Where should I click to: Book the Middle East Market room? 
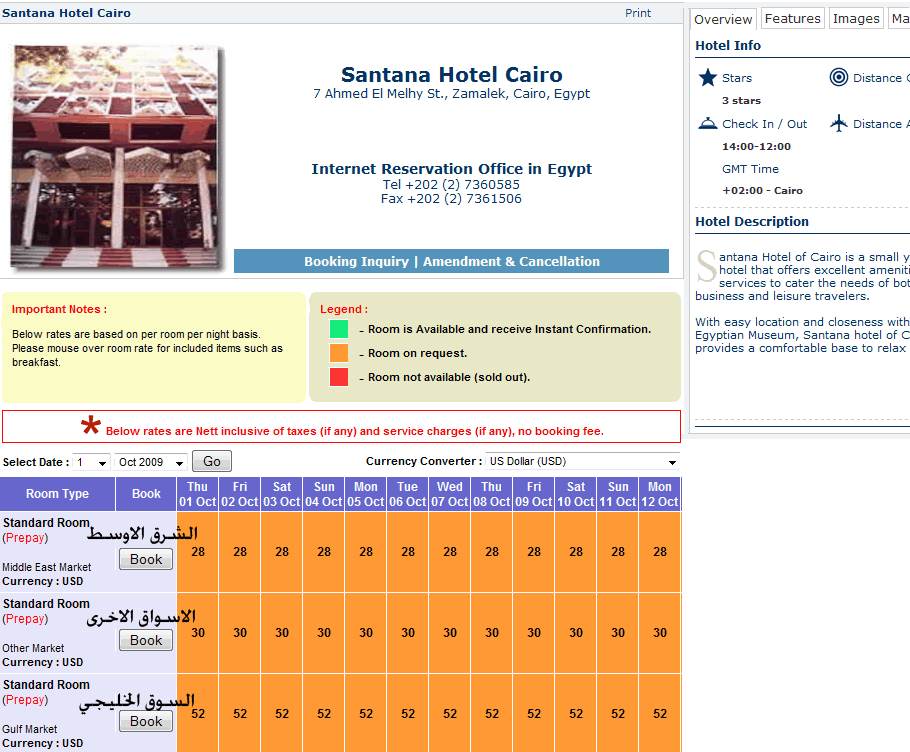[146, 560]
